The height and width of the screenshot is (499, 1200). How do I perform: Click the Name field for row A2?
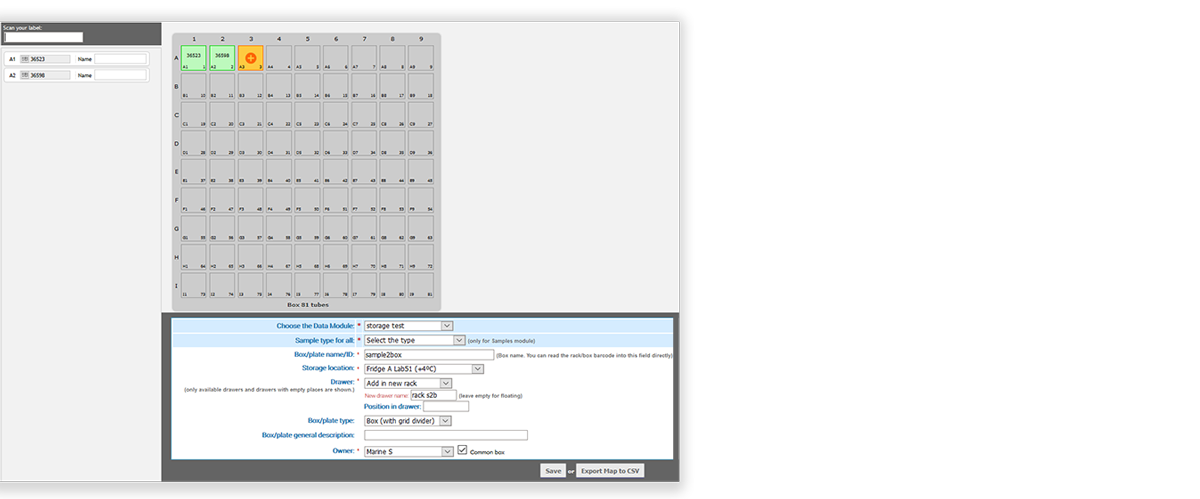121,75
